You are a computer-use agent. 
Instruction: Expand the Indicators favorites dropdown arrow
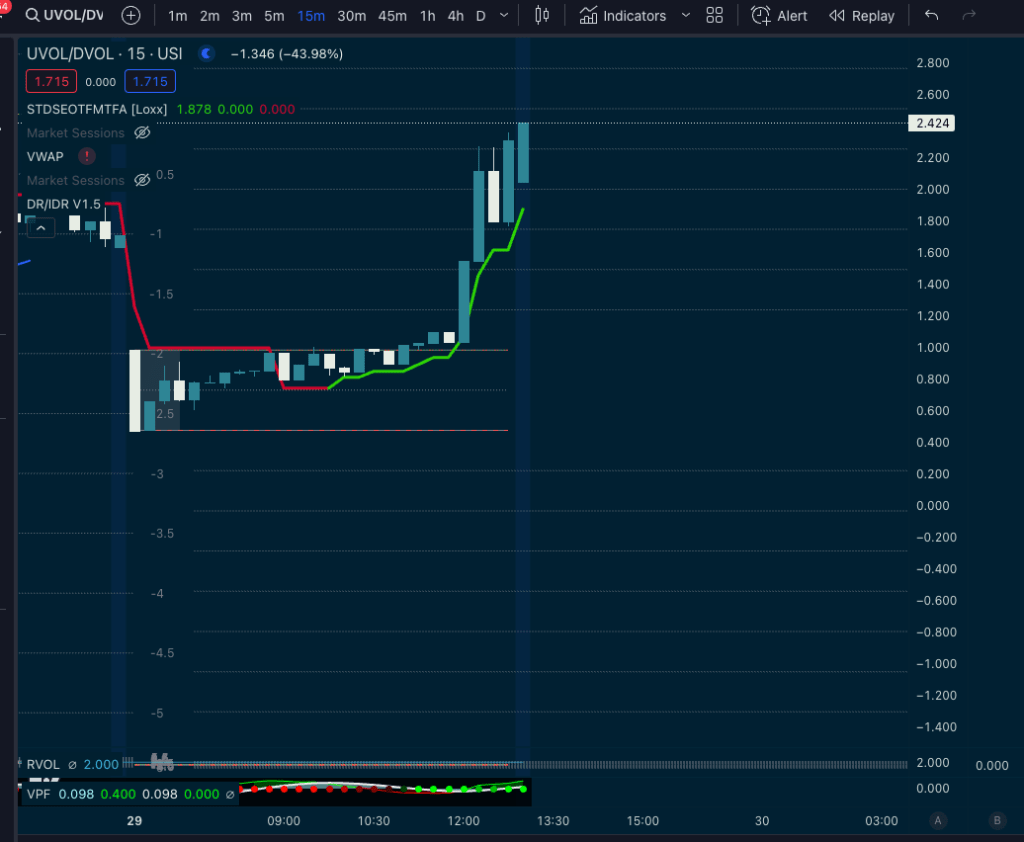[x=685, y=16]
